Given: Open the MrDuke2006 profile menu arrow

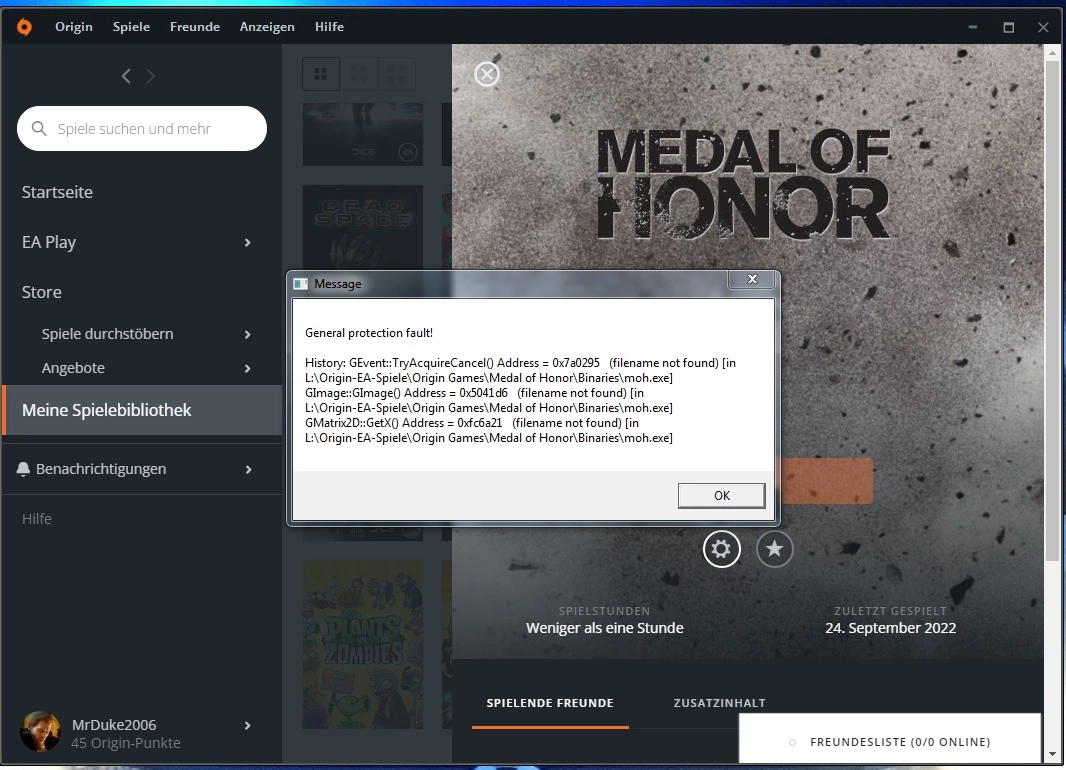Looking at the screenshot, I should [x=247, y=726].
